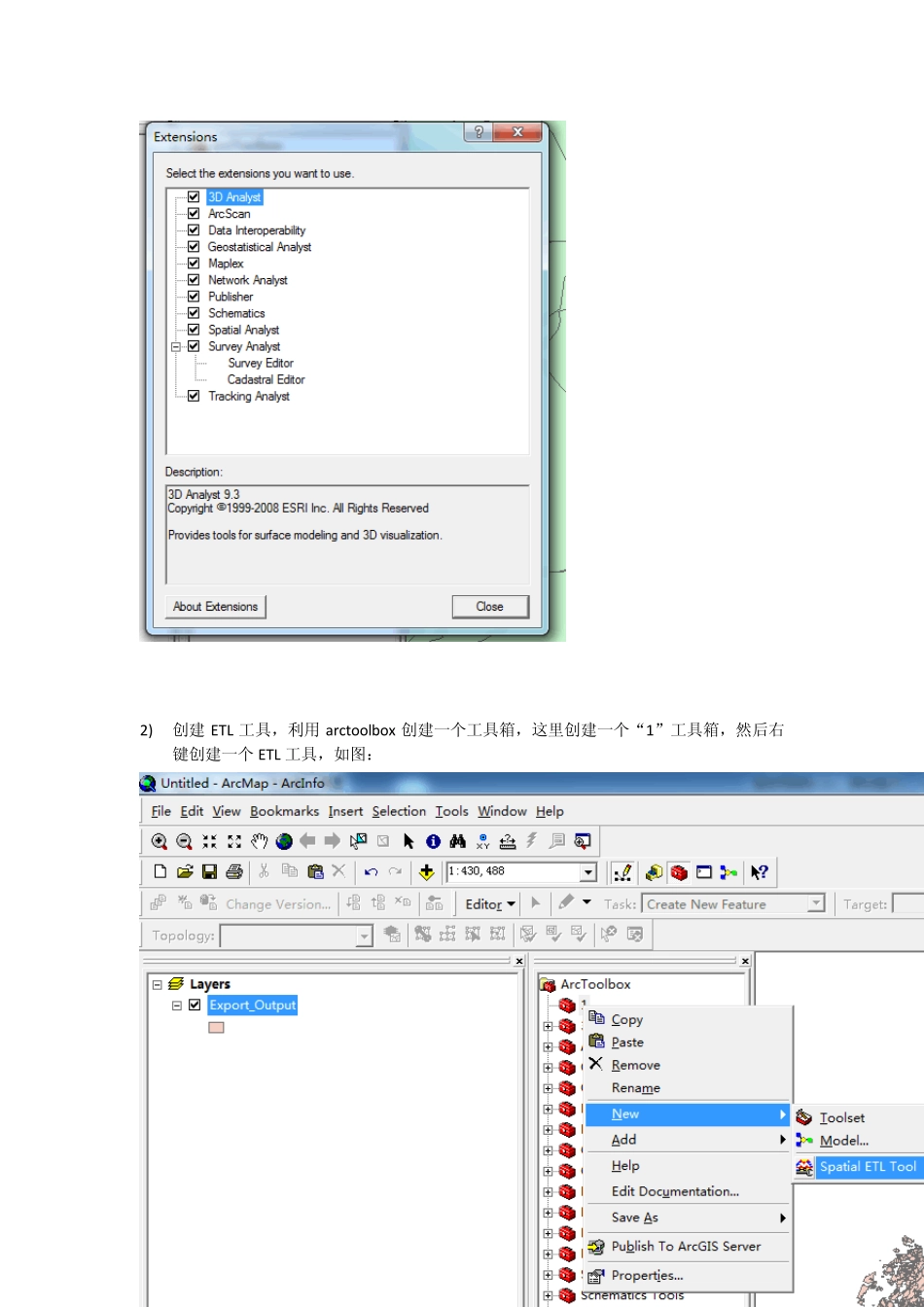Screen dimensions: 924x1307
Task: Toggle the Publisher extension checkbox
Action: coord(194,297)
